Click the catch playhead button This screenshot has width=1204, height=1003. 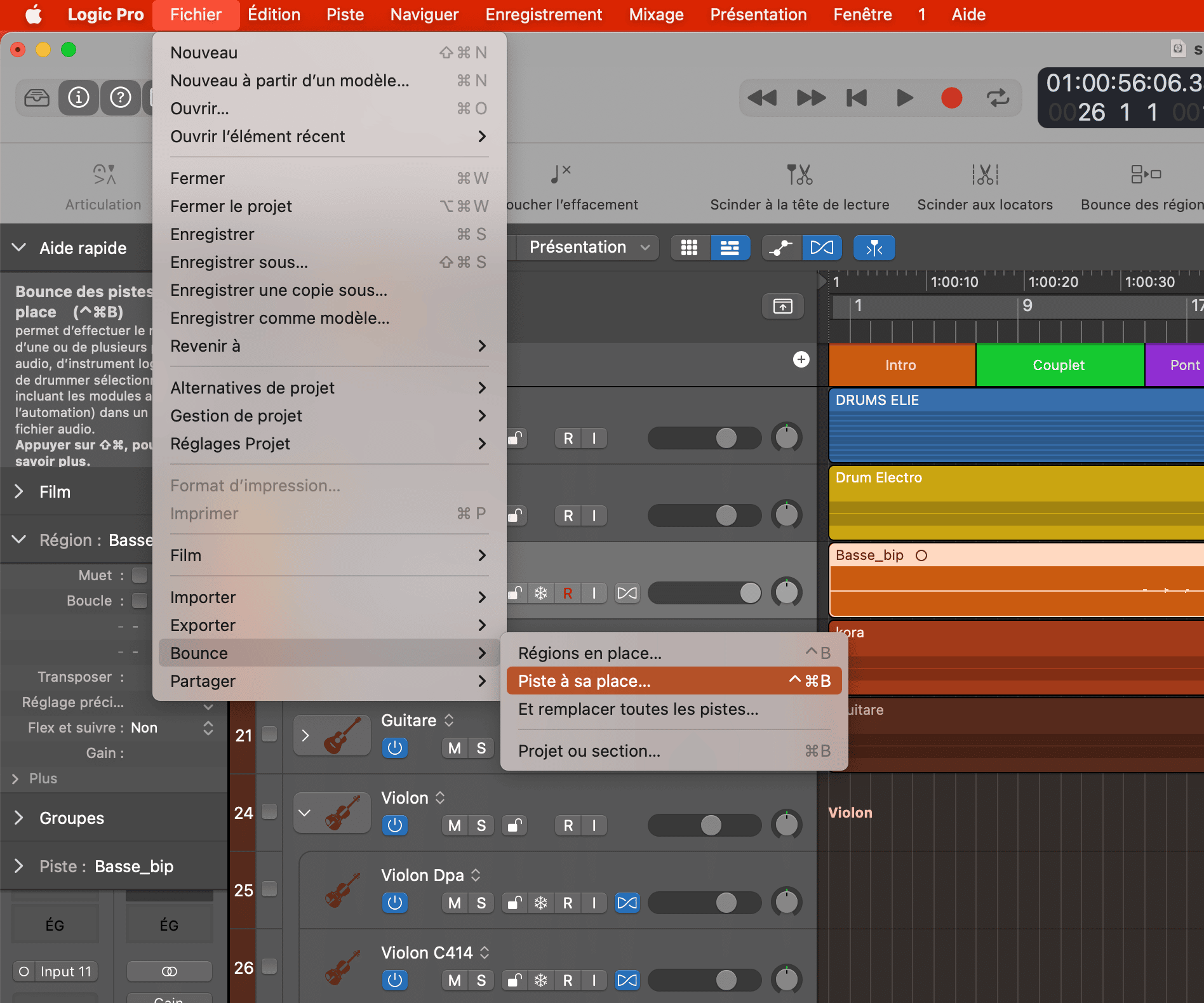874,248
